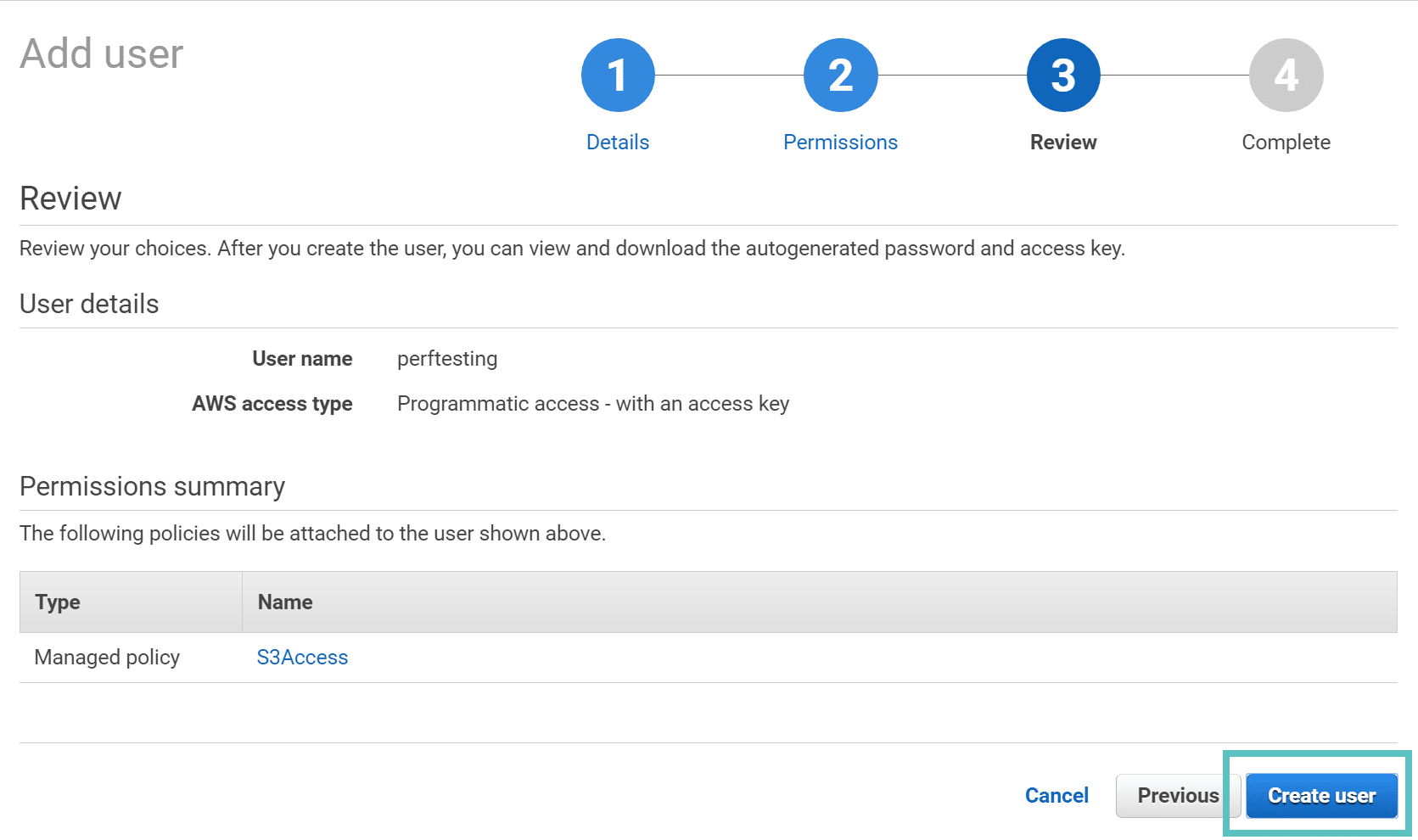Select the perftesting user name value
This screenshot has height=840, width=1418.
click(x=447, y=358)
